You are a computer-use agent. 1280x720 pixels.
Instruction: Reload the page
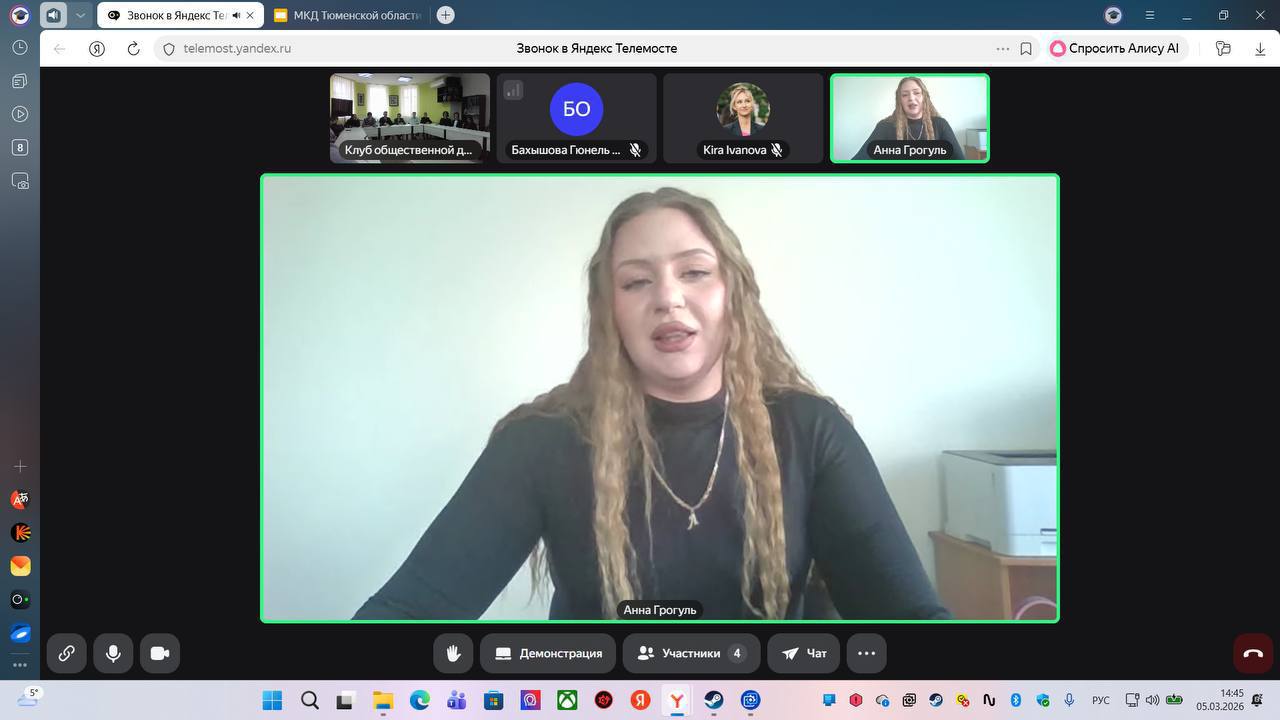tap(134, 48)
